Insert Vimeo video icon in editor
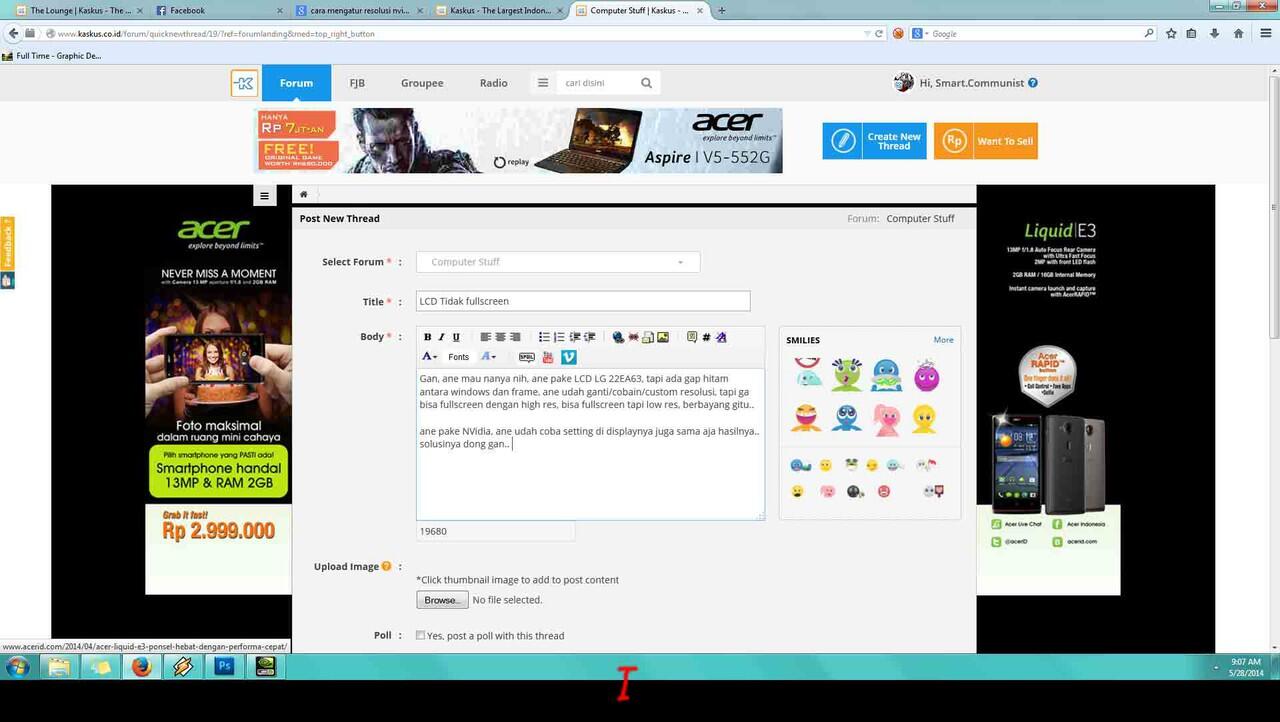 568,357
